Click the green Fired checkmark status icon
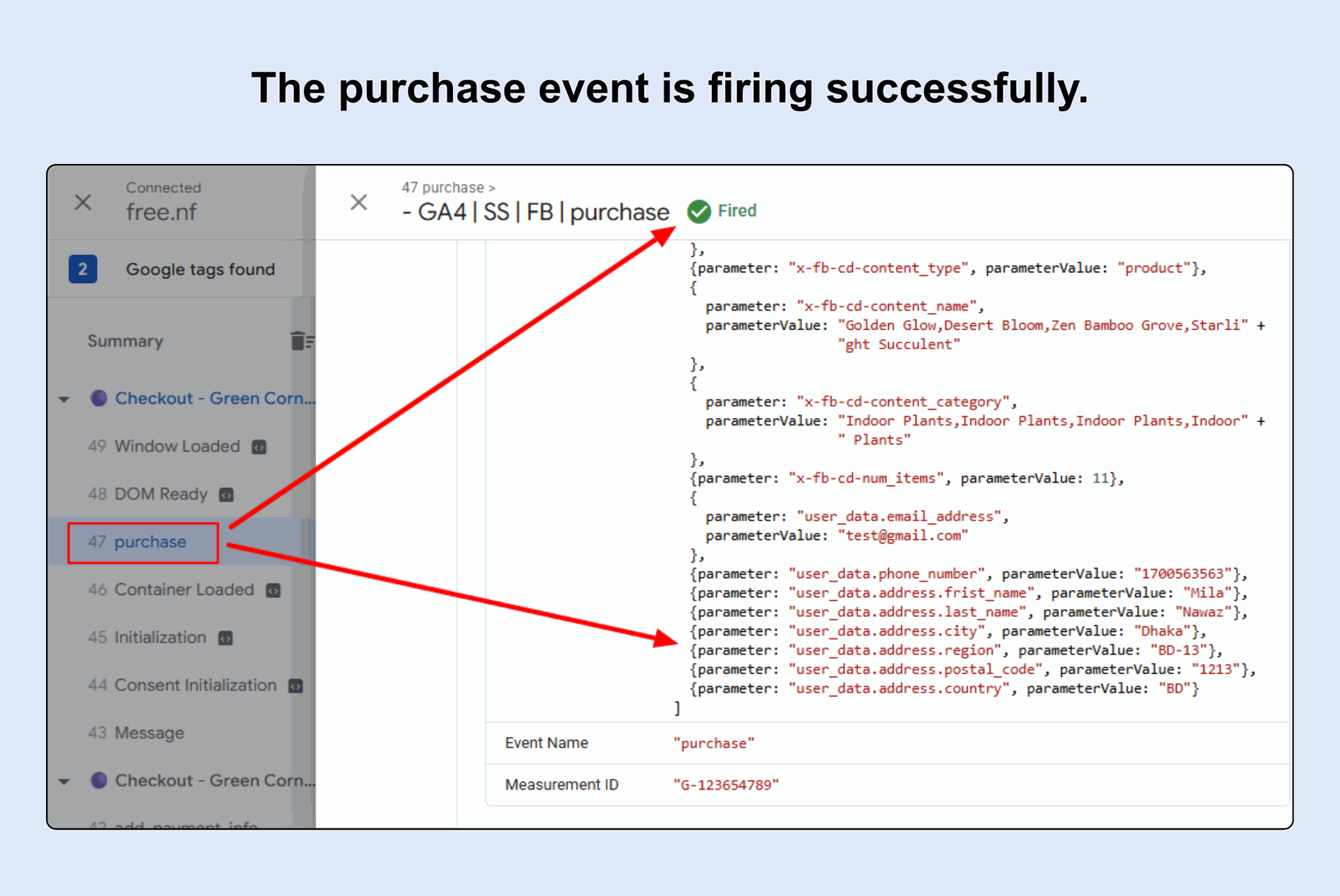The width and height of the screenshot is (1340, 896). 699,211
